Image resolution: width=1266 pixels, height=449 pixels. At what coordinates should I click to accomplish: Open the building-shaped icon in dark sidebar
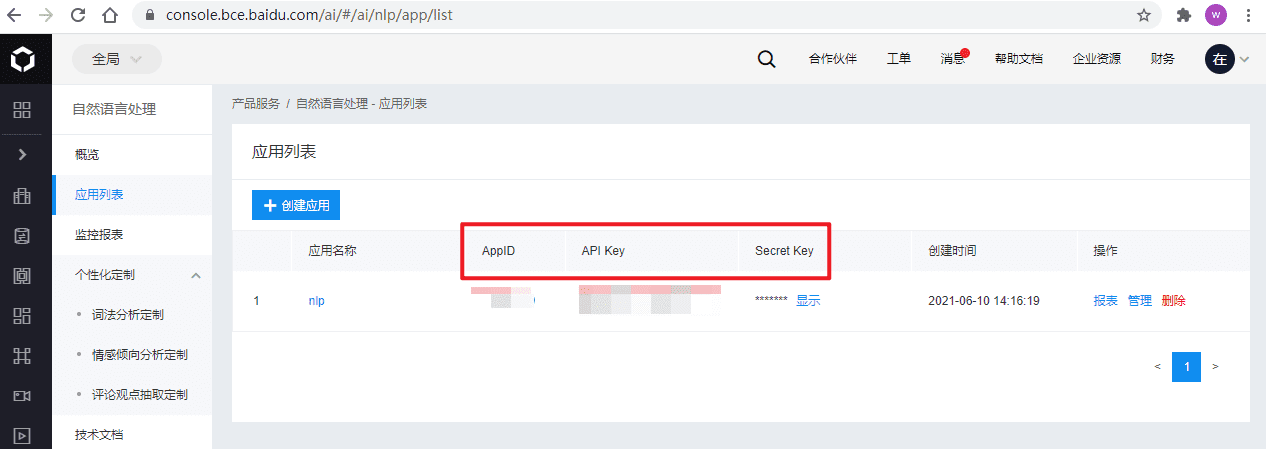point(22,196)
